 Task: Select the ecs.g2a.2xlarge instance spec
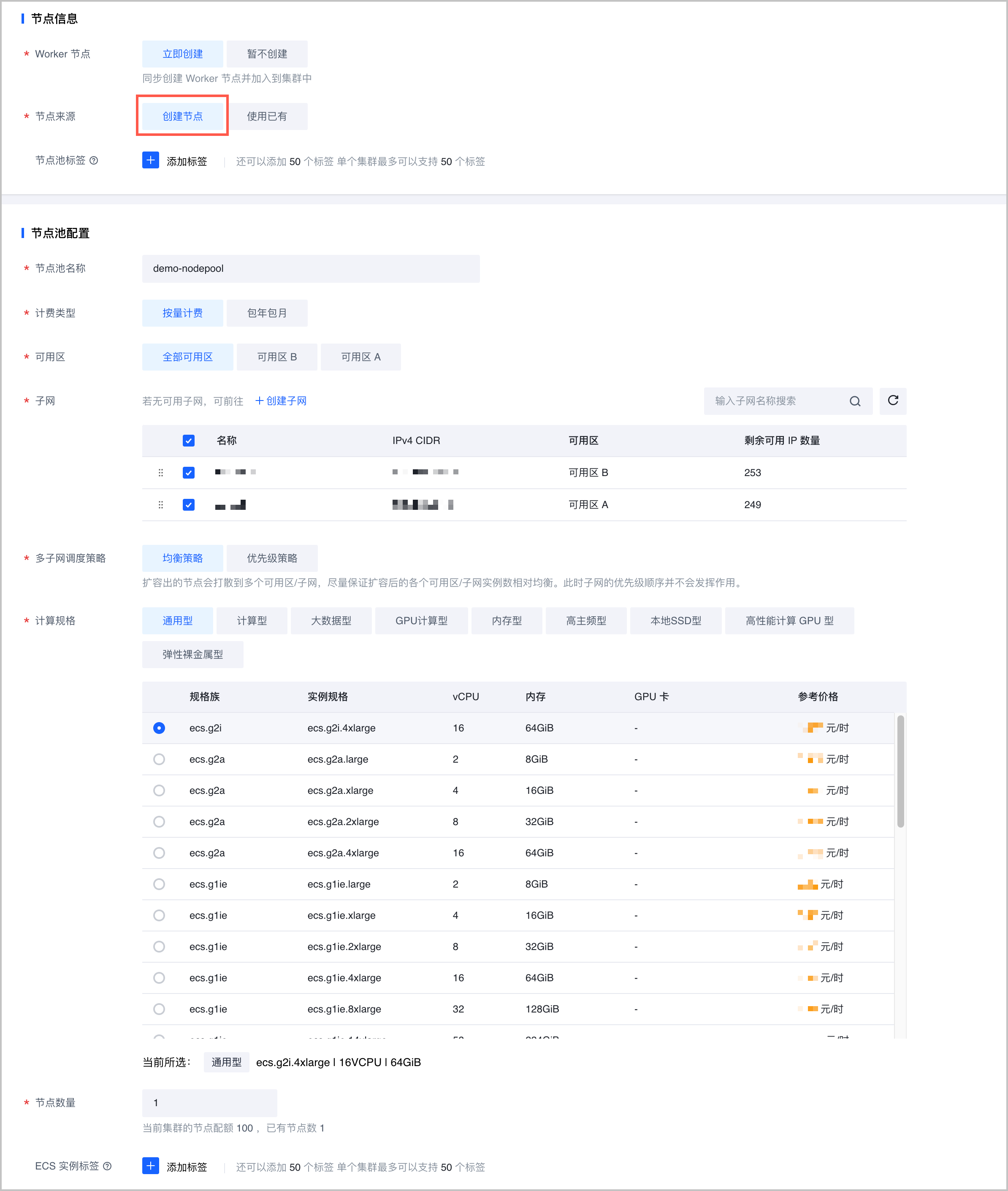tap(160, 821)
